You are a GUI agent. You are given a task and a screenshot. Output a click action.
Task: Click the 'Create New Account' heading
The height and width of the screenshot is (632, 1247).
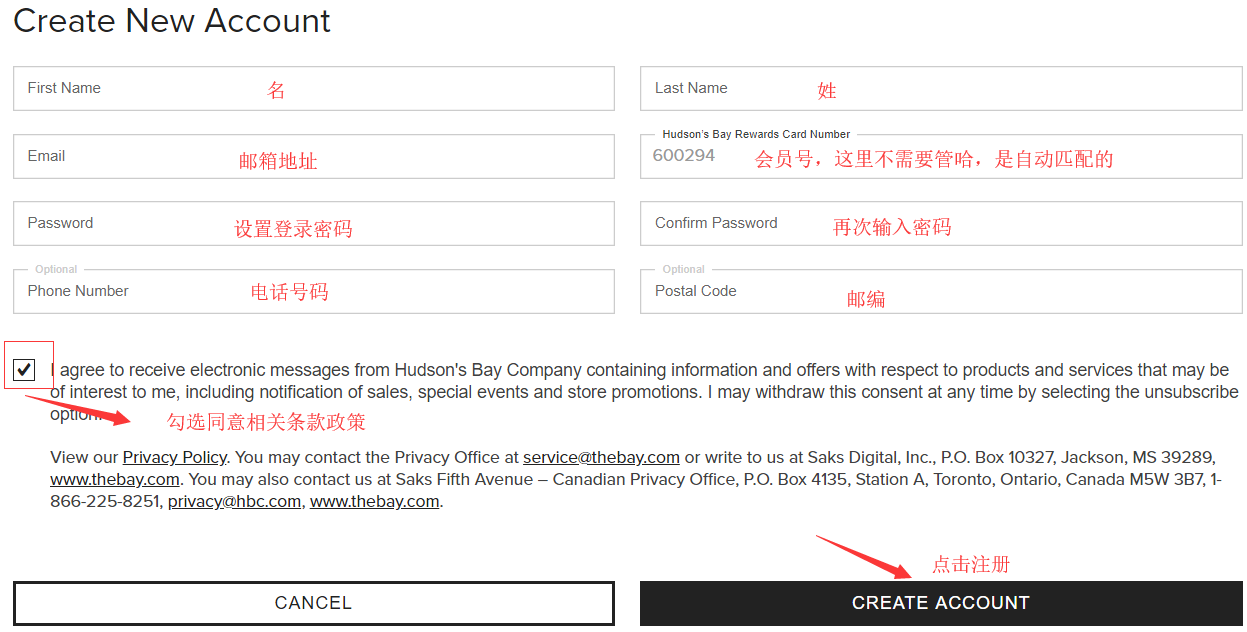coord(172,21)
